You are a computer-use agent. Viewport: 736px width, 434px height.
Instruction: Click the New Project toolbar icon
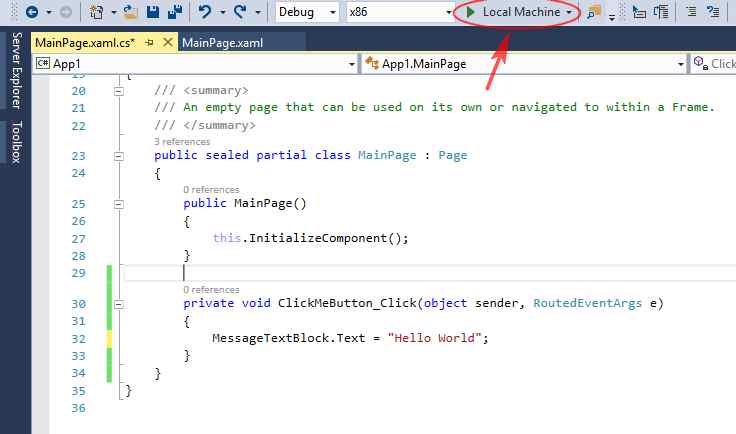tap(97, 12)
